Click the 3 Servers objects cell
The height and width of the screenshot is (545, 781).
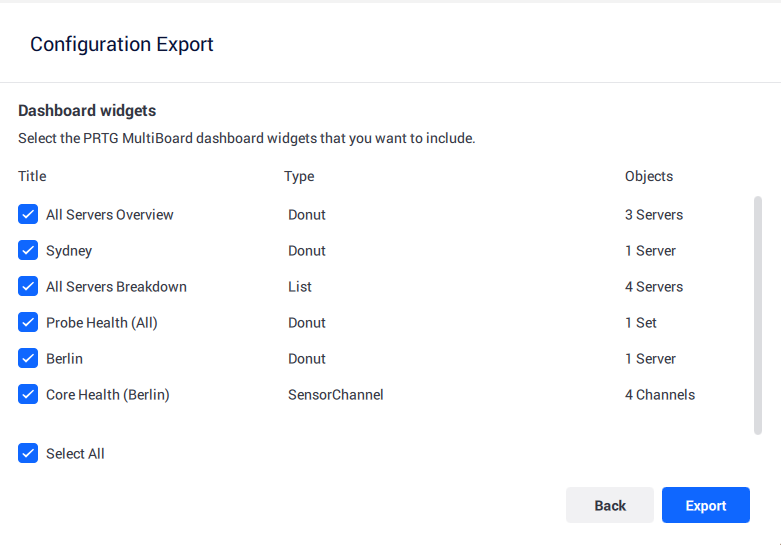(653, 215)
